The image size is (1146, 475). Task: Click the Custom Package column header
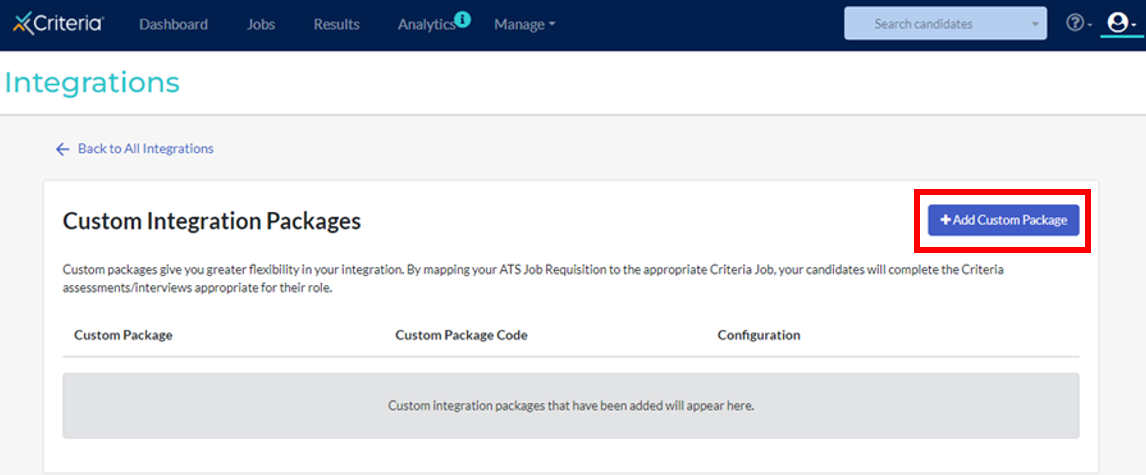coord(123,335)
